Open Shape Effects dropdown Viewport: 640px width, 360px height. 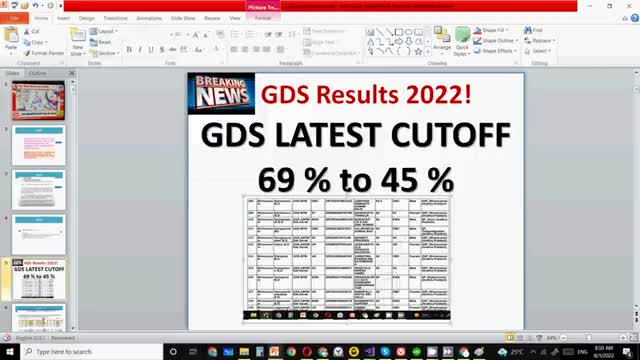[x=495, y=51]
